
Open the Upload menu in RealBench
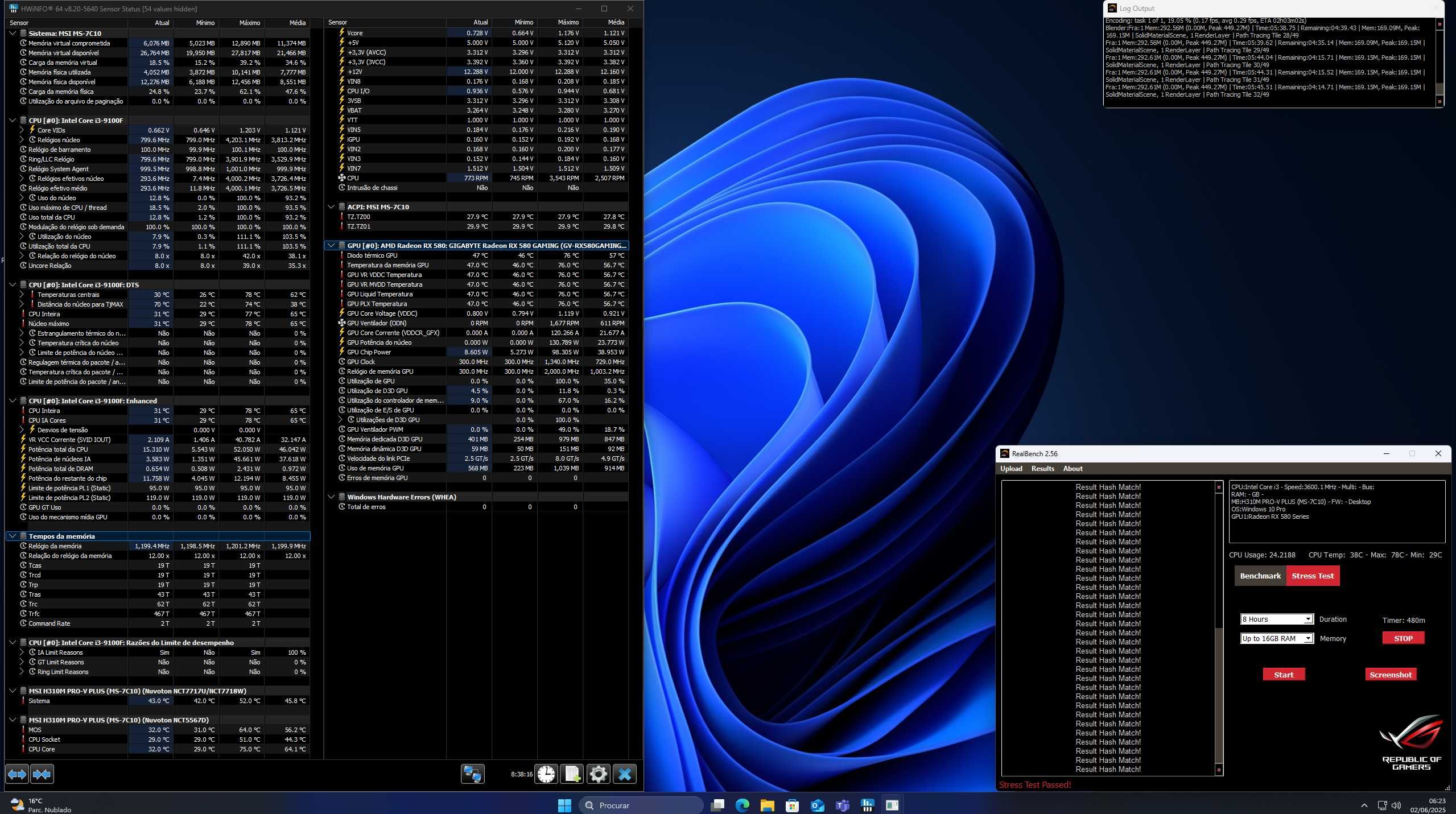pos(1011,469)
